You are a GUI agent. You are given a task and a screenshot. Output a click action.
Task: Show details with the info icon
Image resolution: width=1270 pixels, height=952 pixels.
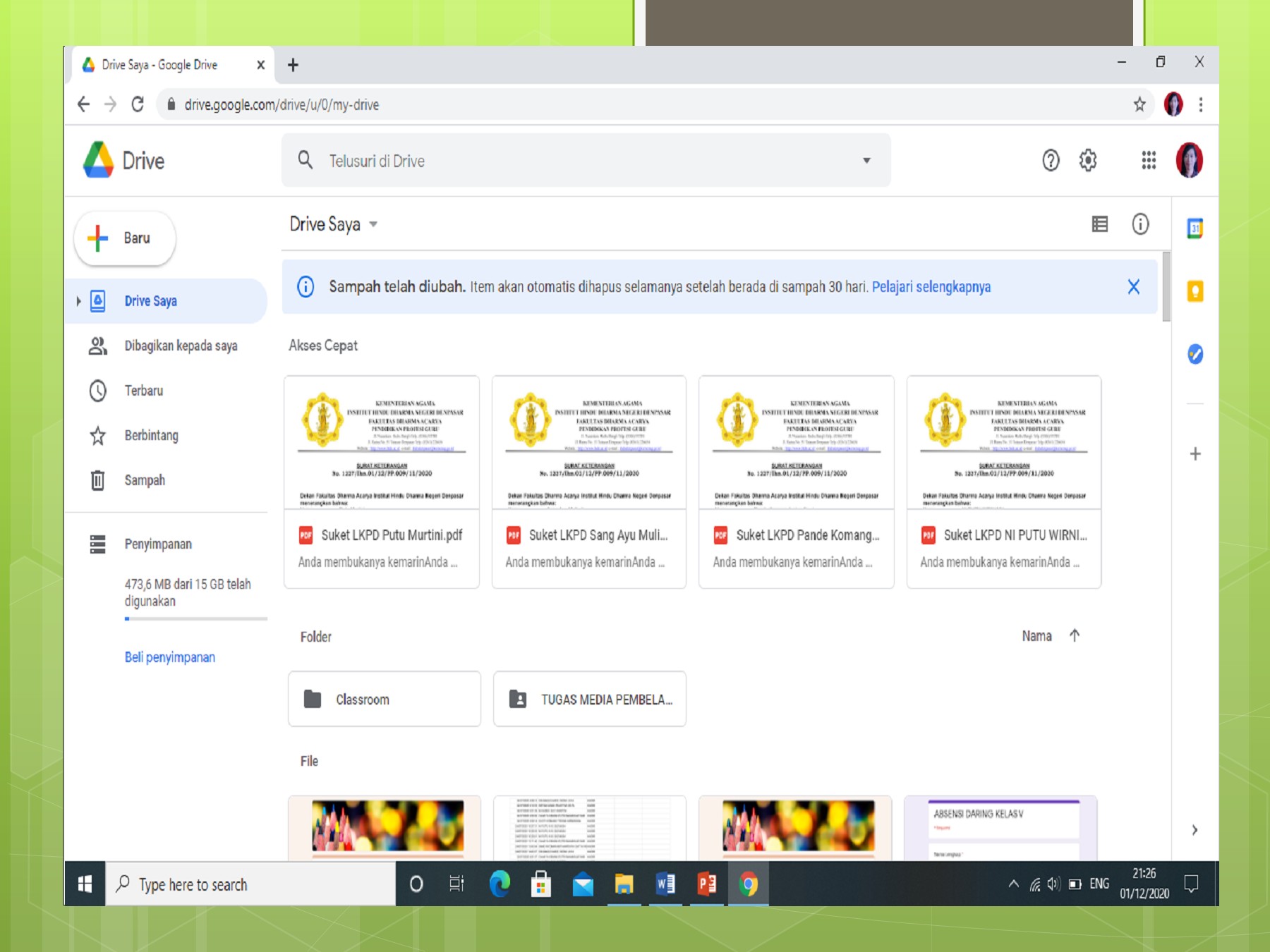pos(1140,224)
